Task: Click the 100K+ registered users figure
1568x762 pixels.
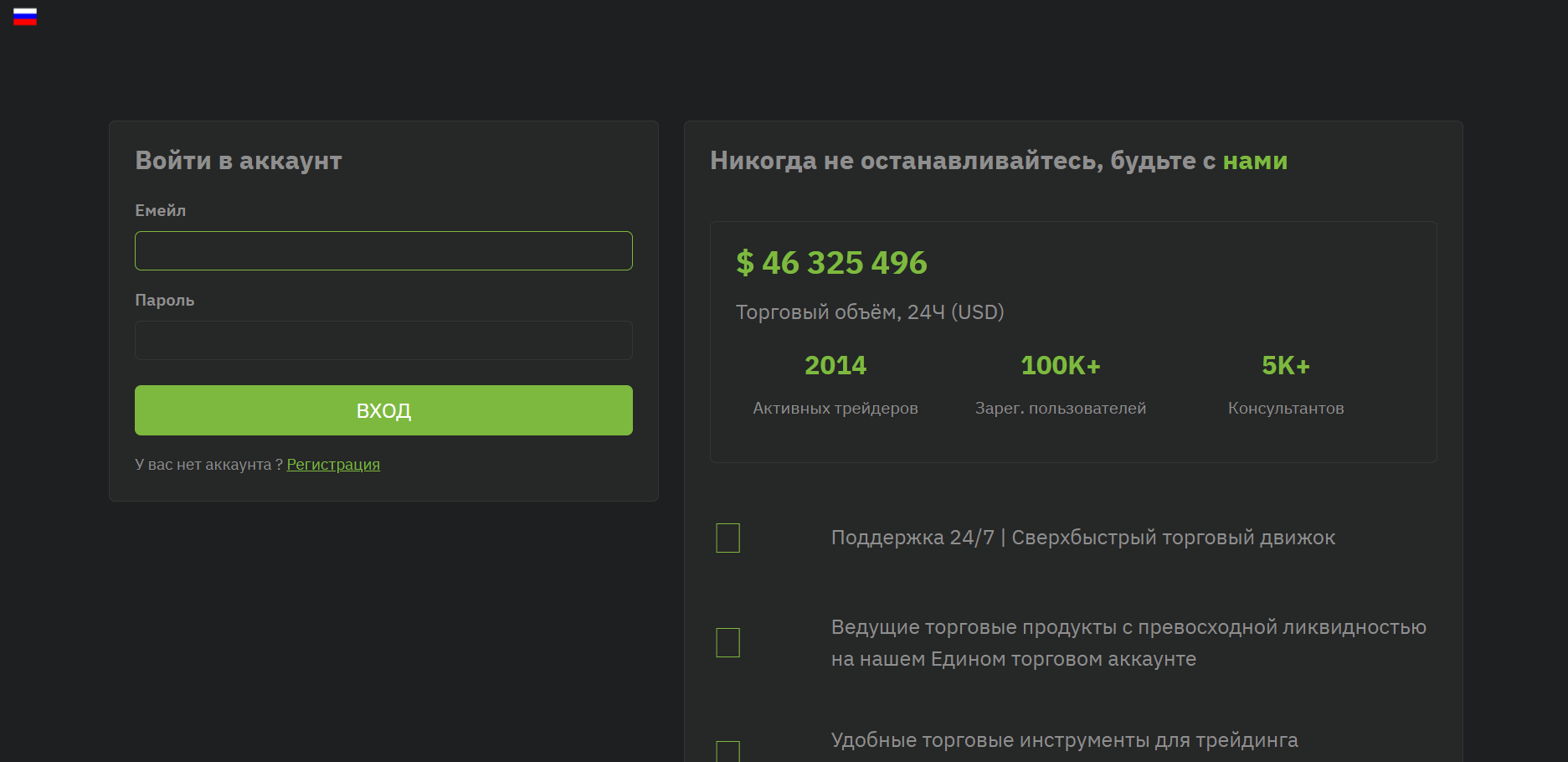Action: (1061, 365)
